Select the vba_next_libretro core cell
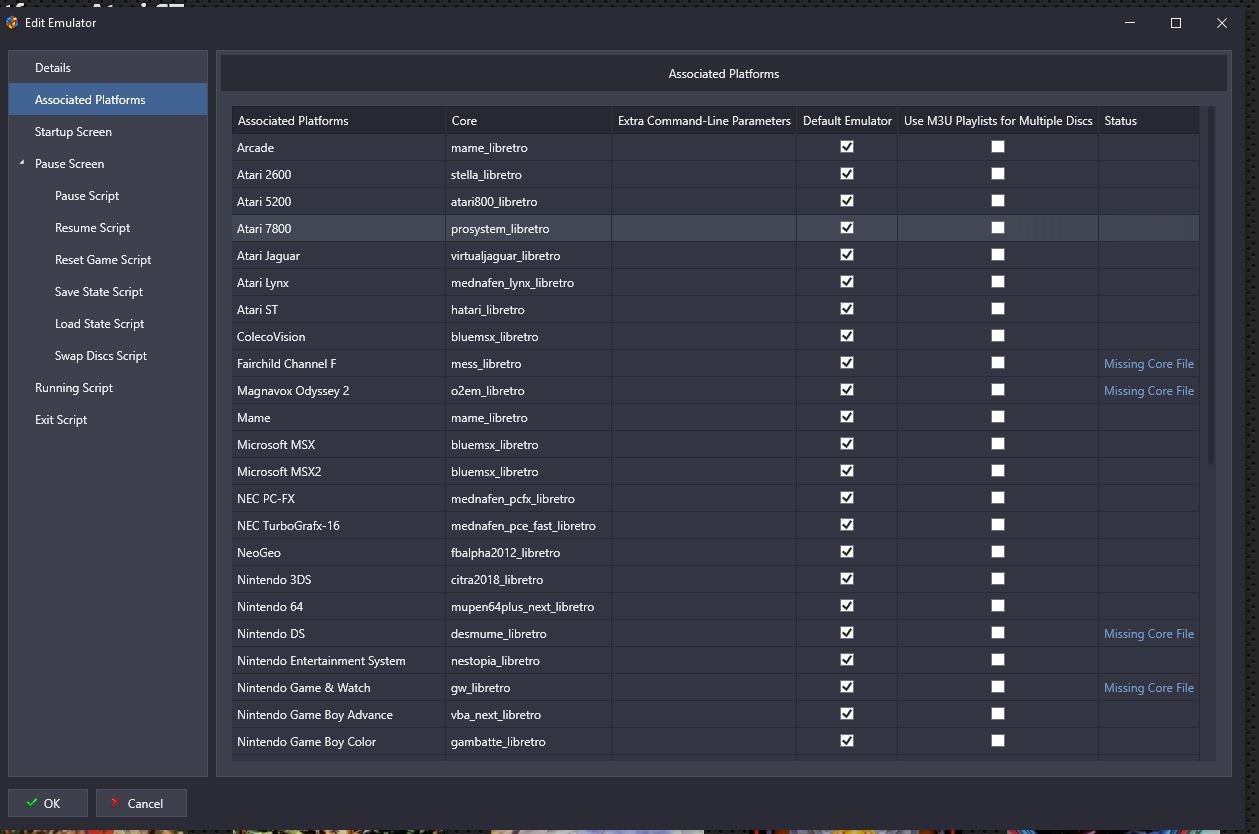 pyautogui.click(x=529, y=715)
